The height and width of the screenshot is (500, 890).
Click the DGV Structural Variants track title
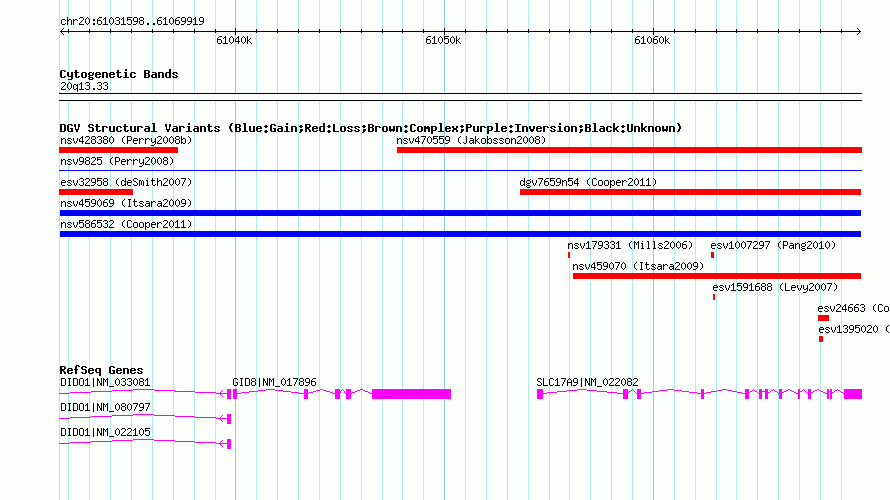coord(371,128)
